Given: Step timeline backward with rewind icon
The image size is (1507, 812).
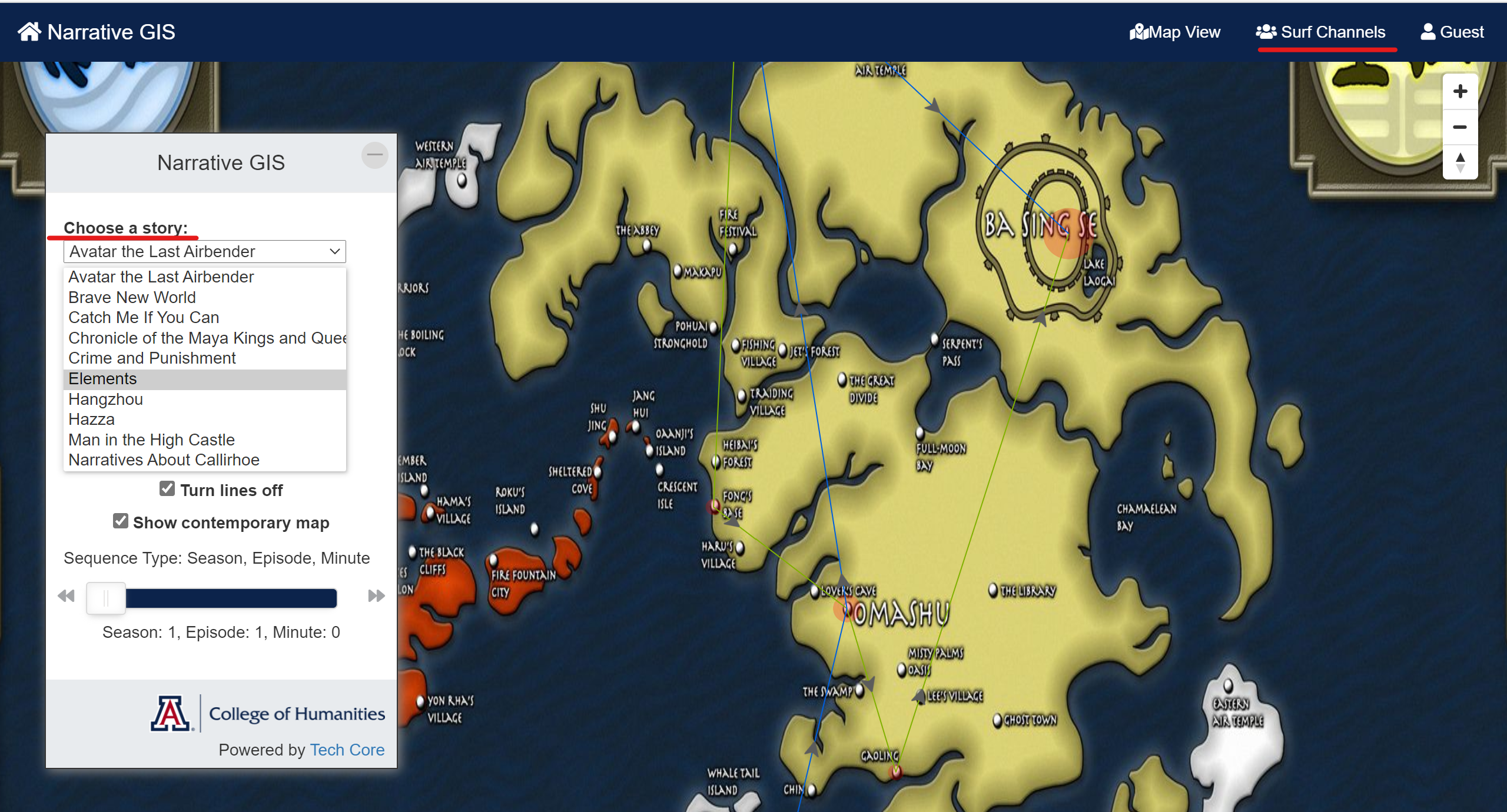Looking at the screenshot, I should pyautogui.click(x=67, y=596).
